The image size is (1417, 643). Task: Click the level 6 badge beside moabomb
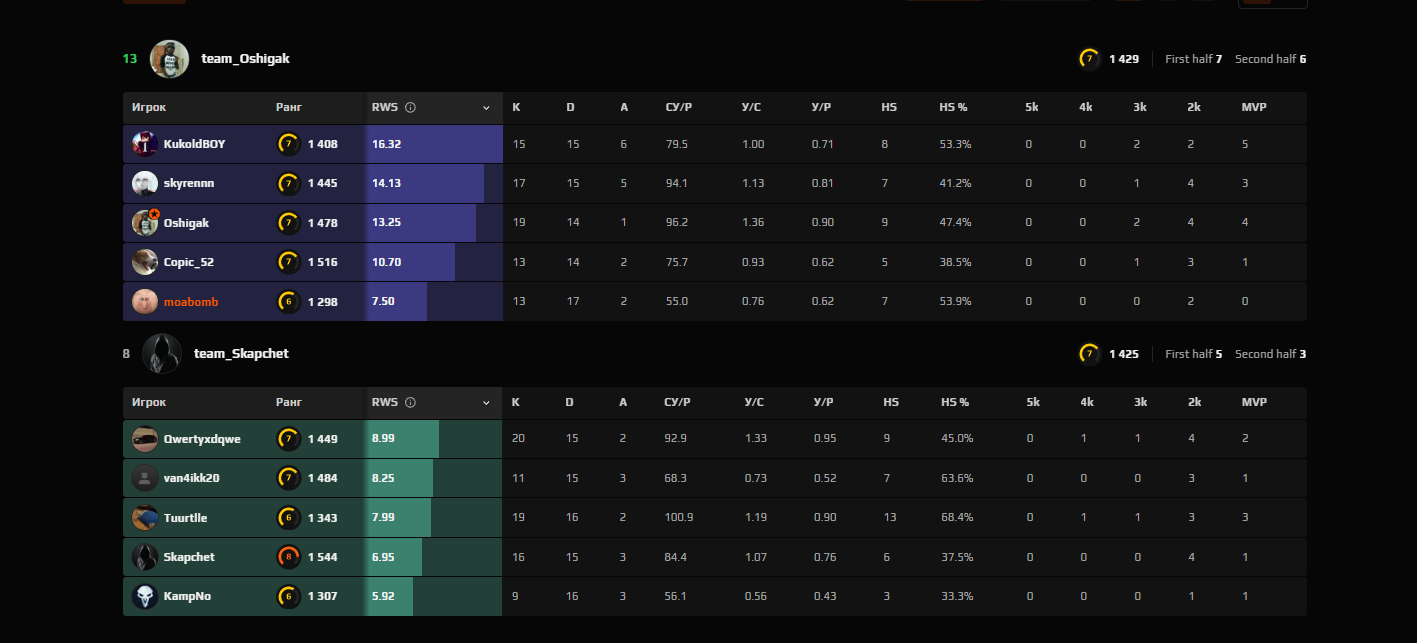(x=288, y=301)
